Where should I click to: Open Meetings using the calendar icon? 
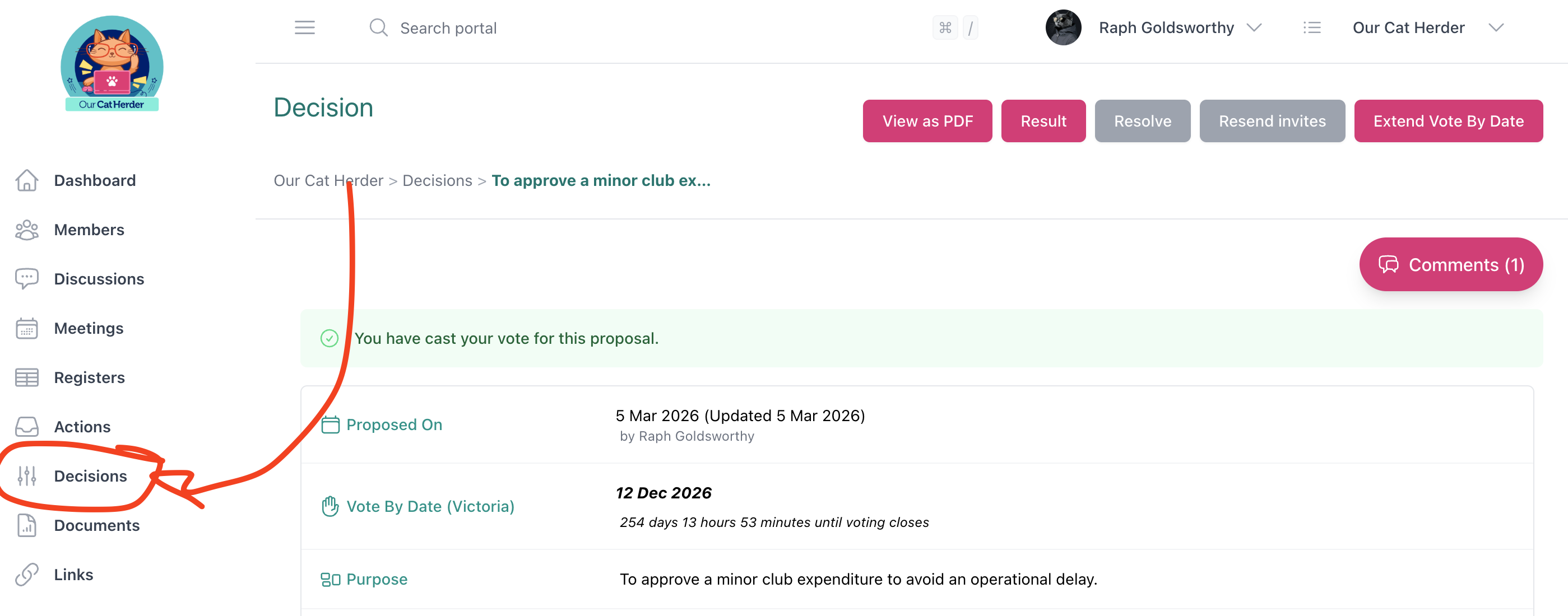(27, 328)
